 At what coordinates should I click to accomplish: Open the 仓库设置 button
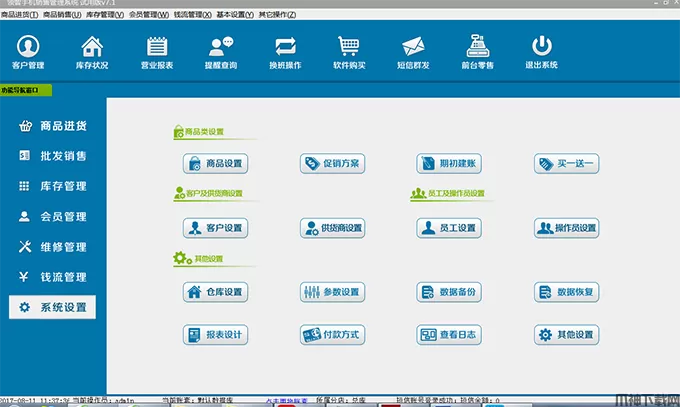point(216,292)
